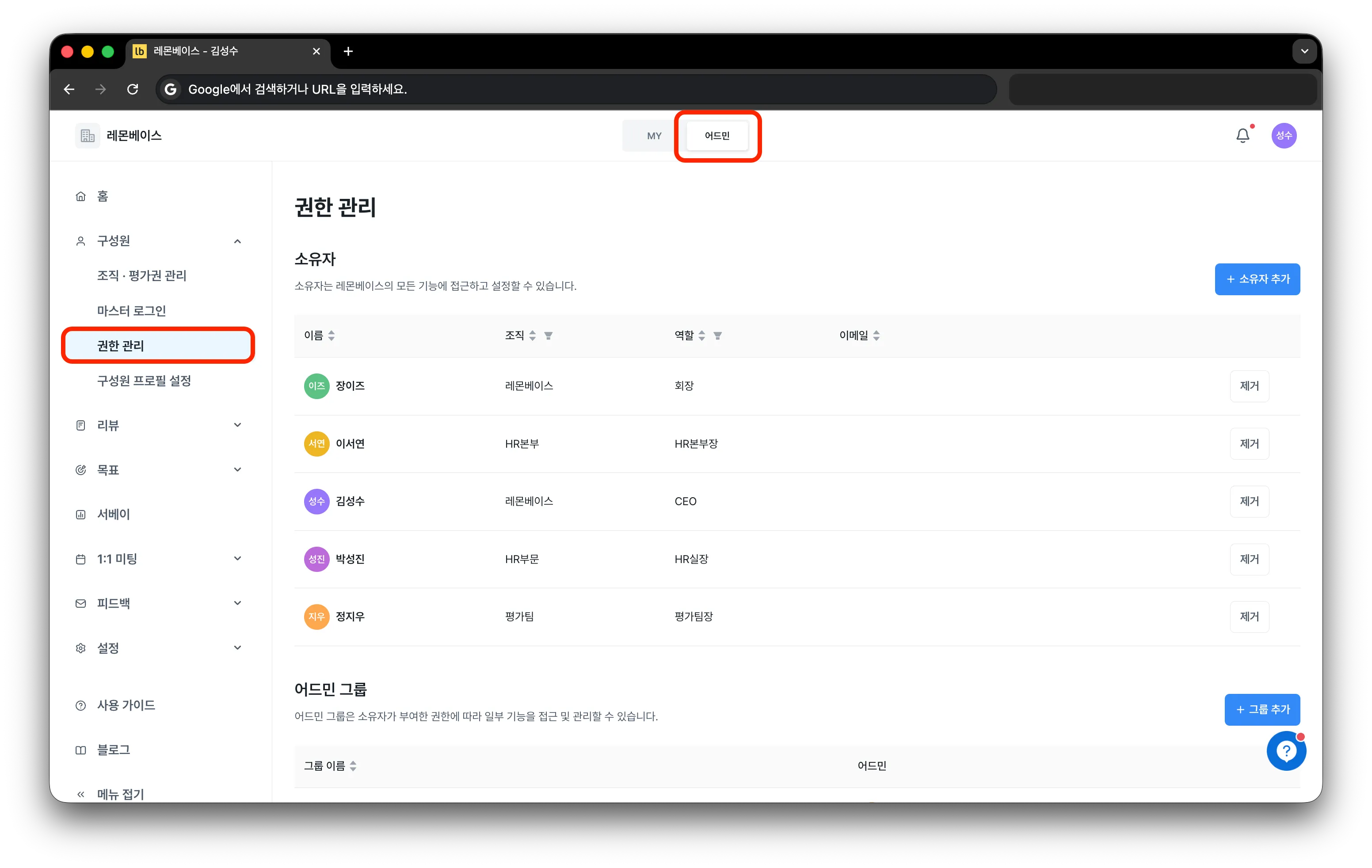Expand the 목표 sidebar section
Screen dimensions: 1372x868
pyautogui.click(x=238, y=470)
